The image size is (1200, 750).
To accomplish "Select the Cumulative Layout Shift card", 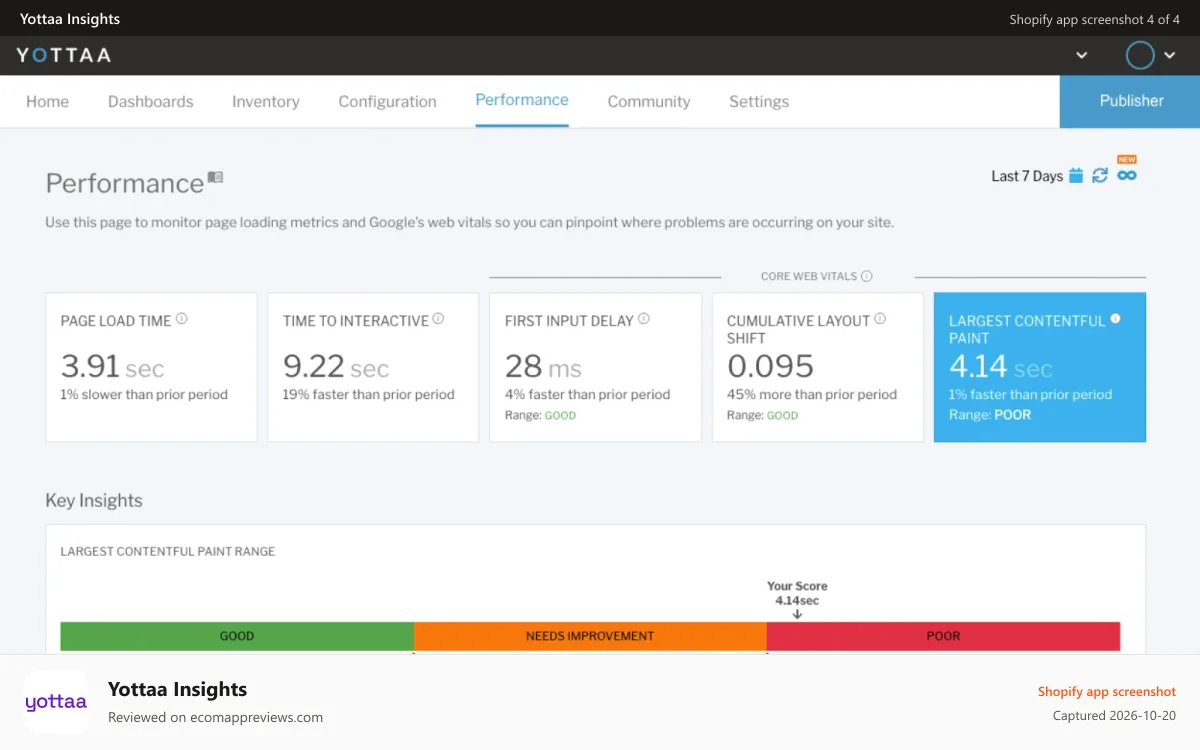I will point(818,367).
